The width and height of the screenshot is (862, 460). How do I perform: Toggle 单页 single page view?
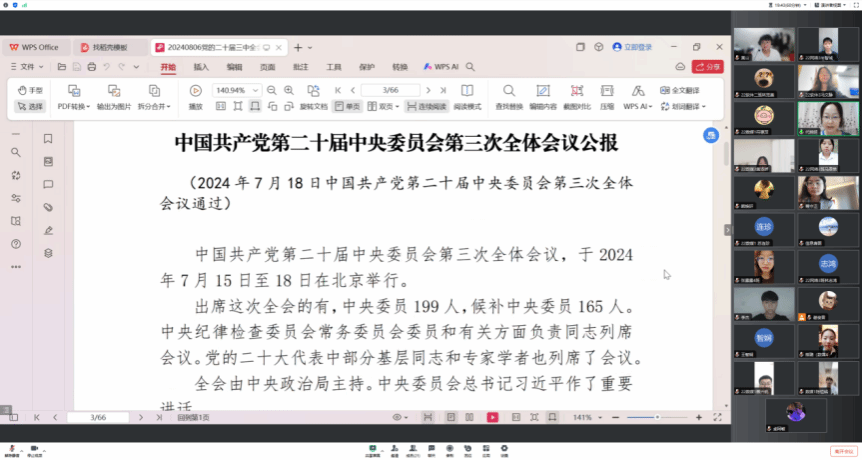[347, 106]
